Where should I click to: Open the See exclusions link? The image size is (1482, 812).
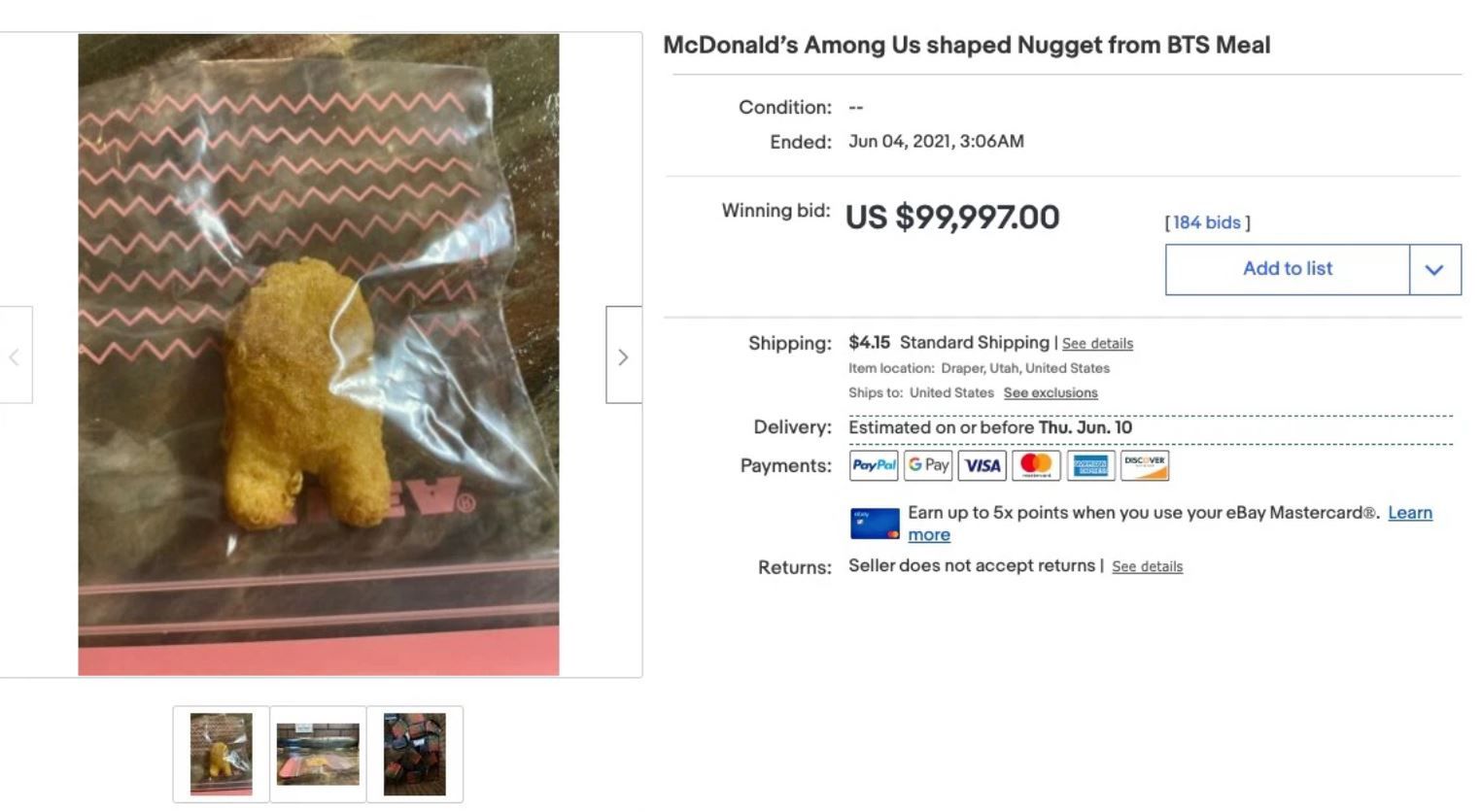1051,393
